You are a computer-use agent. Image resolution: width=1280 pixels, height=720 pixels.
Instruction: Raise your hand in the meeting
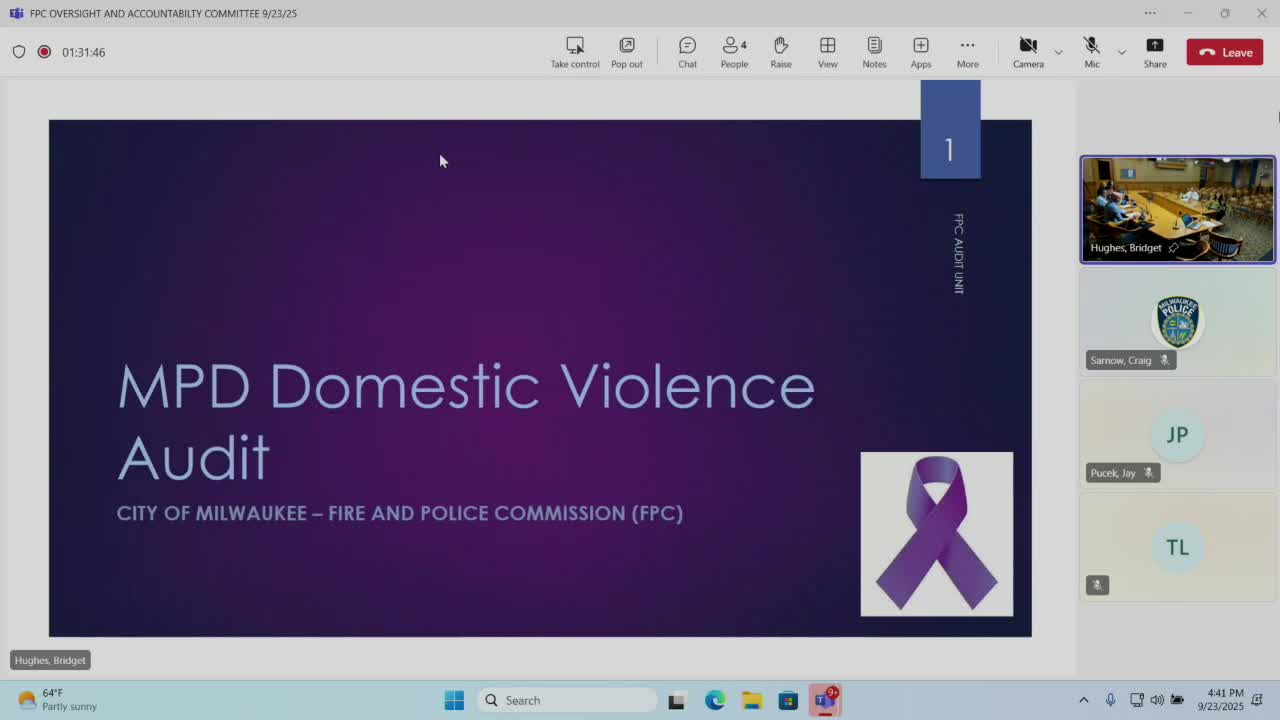[781, 52]
